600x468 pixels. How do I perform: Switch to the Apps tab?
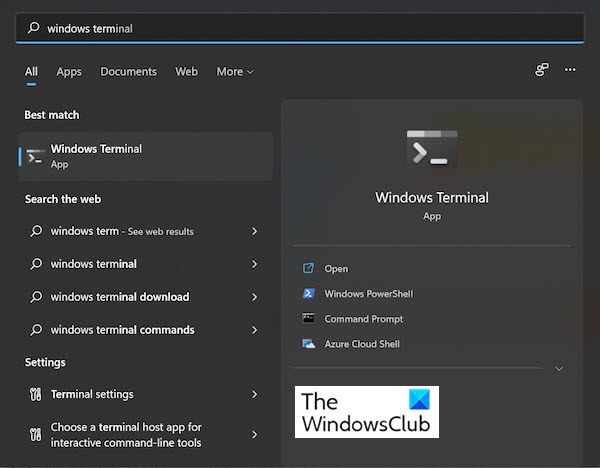pos(69,72)
